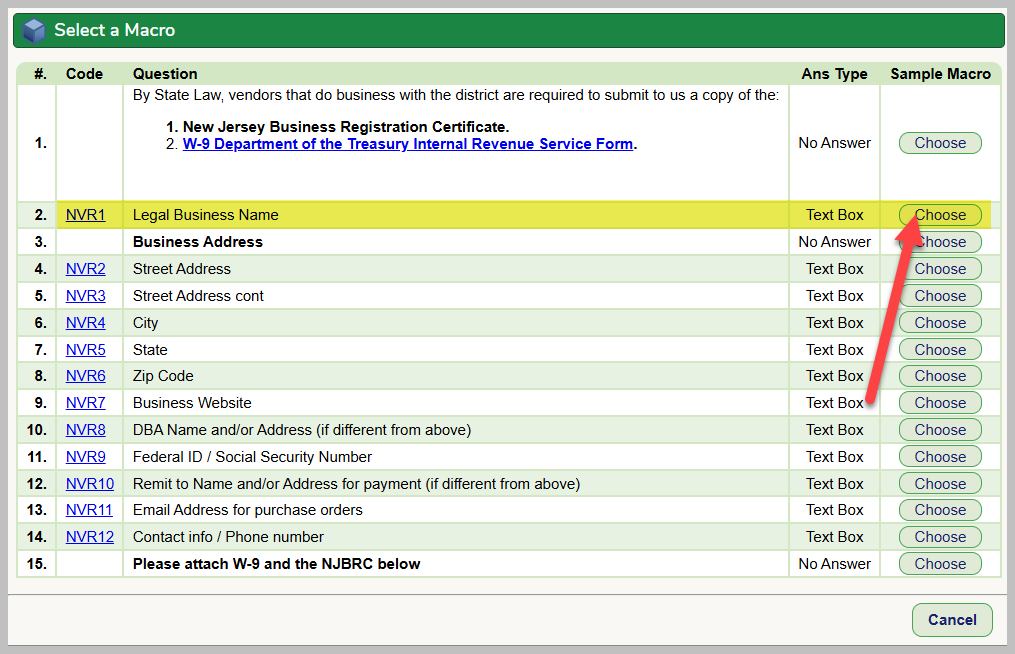1015x654 pixels.
Task: Open the NVR1 code link
Action: click(85, 215)
